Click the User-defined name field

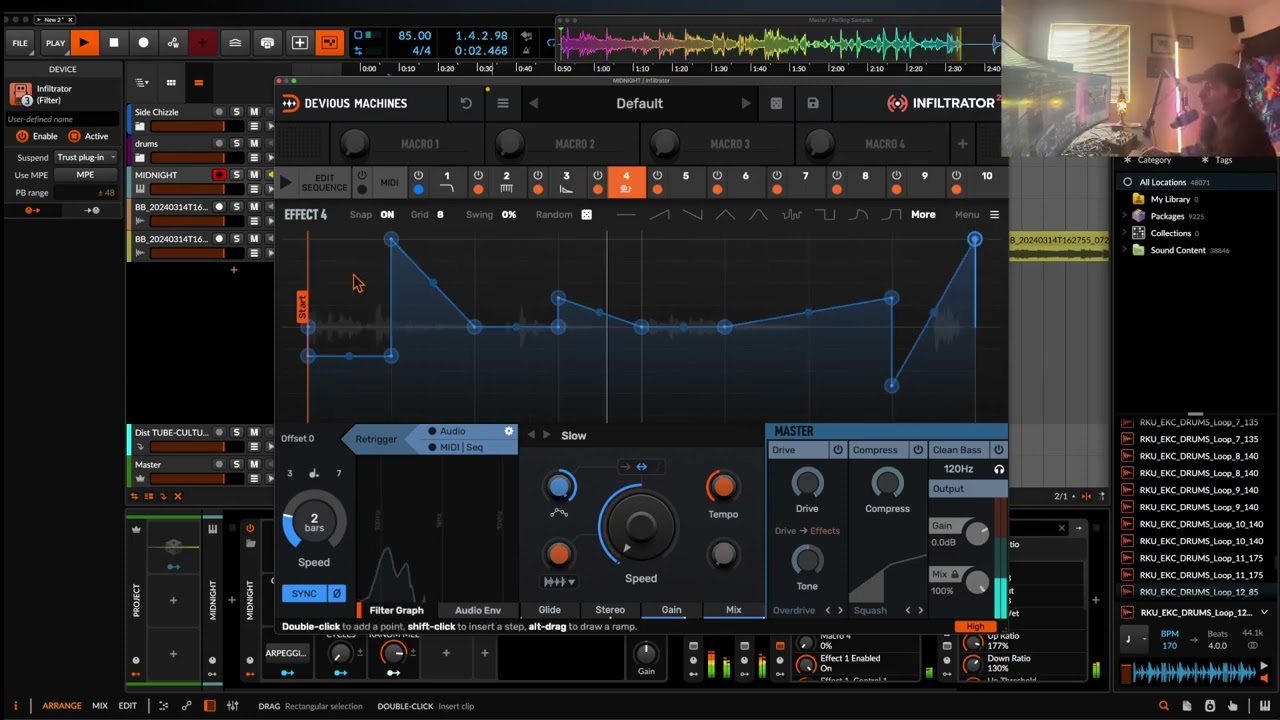[62, 119]
